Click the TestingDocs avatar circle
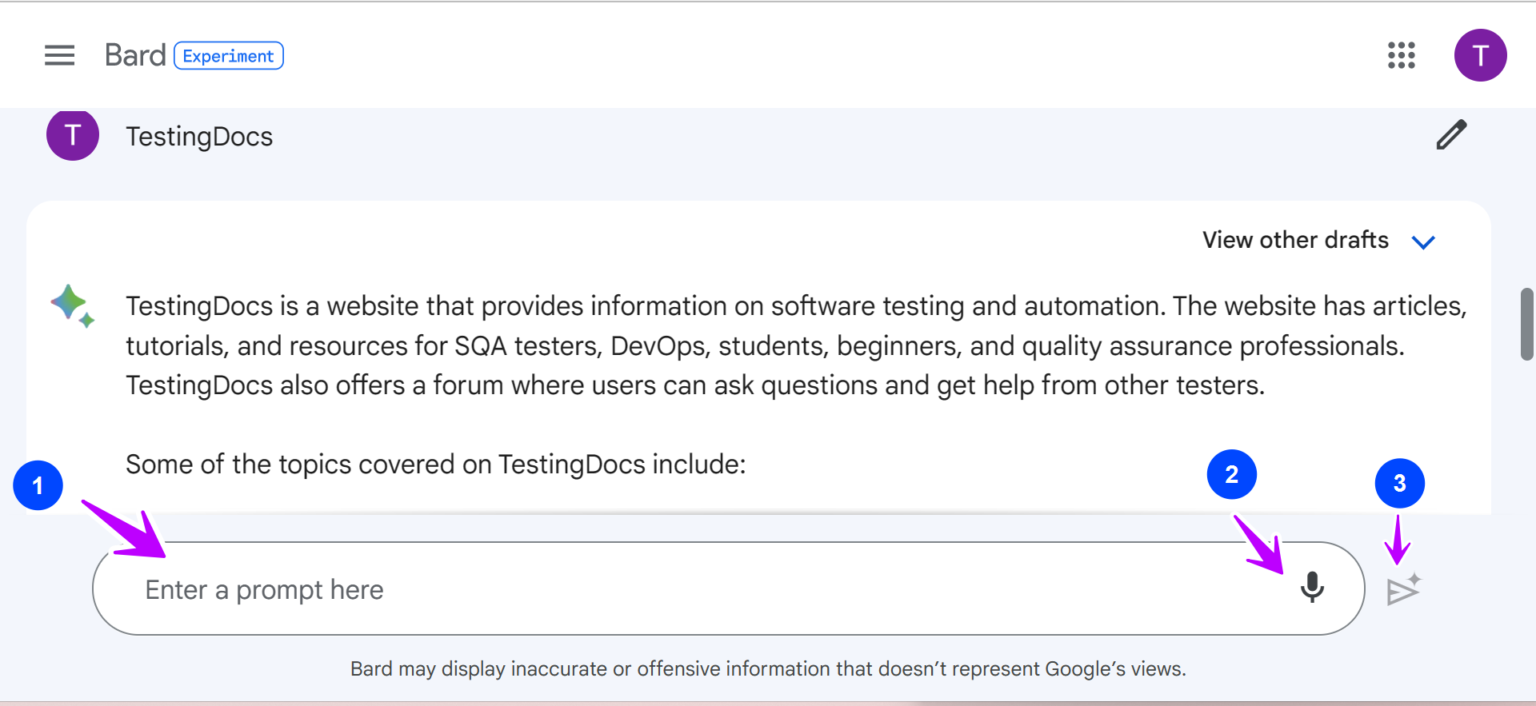Screen dimensions: 1536x706 72,135
